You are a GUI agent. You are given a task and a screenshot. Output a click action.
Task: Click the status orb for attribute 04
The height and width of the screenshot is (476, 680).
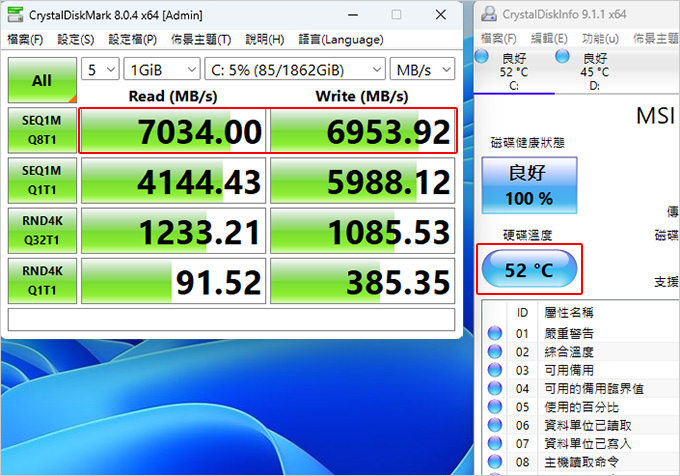[x=494, y=388]
